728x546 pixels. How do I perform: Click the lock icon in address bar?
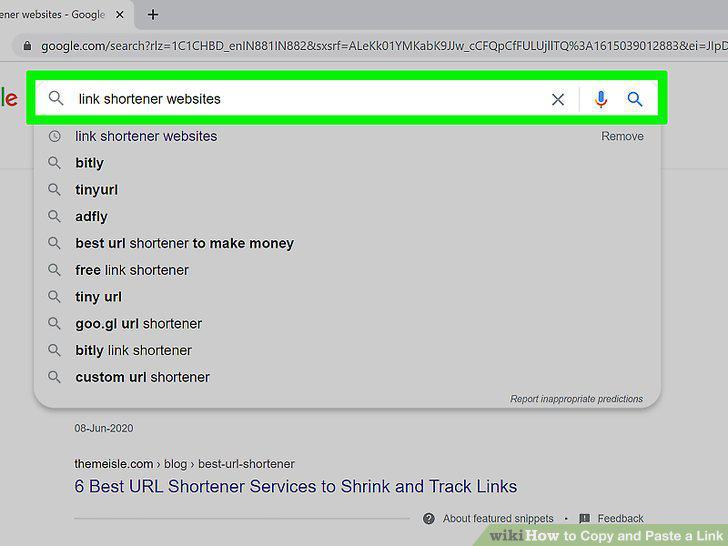pyautogui.click(x=27, y=46)
